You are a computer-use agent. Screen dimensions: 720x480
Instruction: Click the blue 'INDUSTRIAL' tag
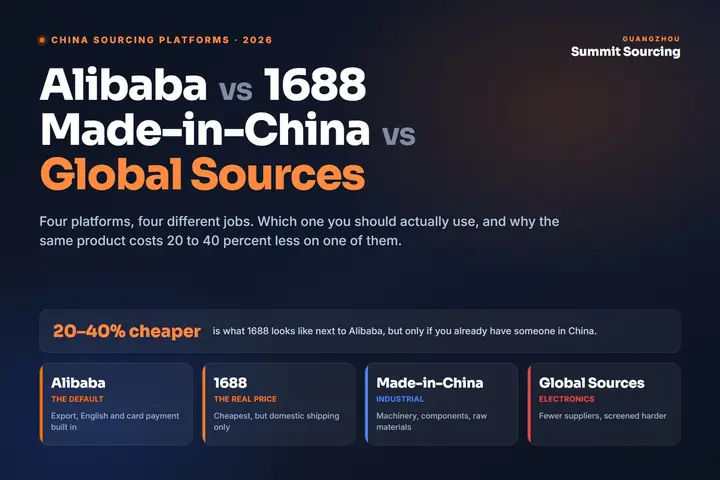[x=400, y=399]
